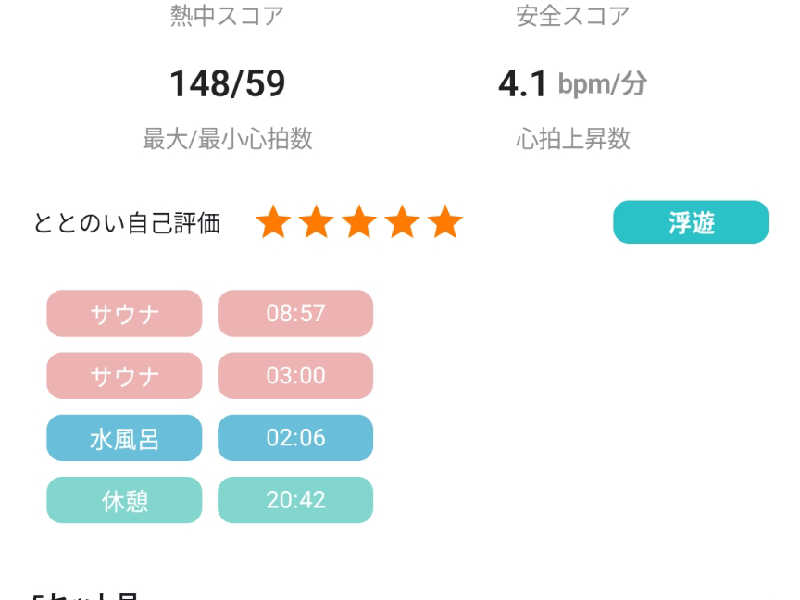
Task: Open the 熱中スコア label
Action: pyautogui.click(x=227, y=16)
